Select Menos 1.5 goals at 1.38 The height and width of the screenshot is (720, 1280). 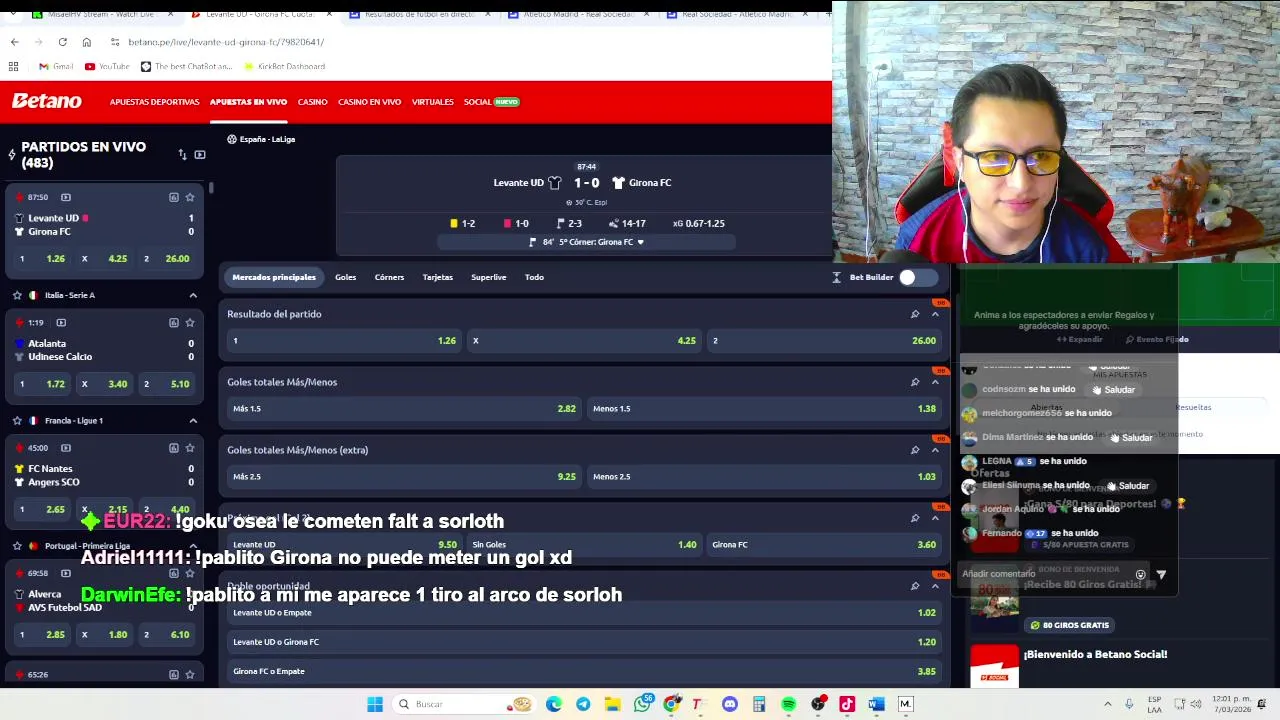coord(765,409)
